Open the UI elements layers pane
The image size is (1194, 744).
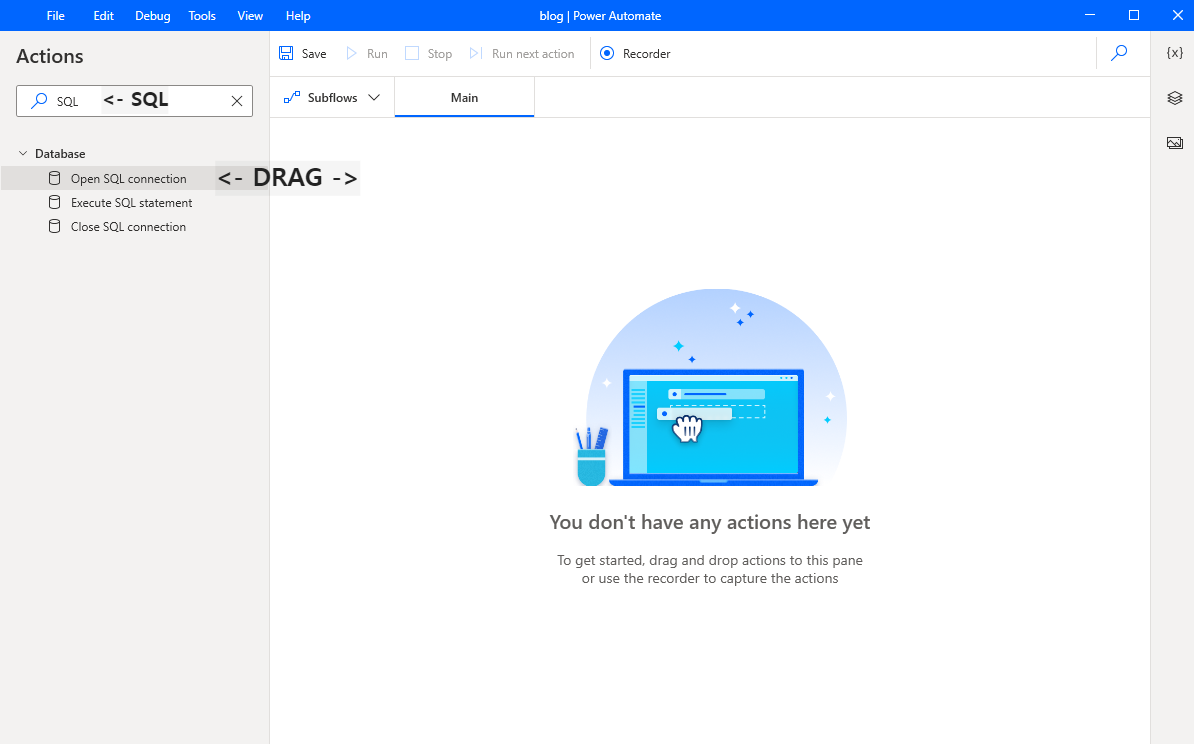pos(1175,97)
